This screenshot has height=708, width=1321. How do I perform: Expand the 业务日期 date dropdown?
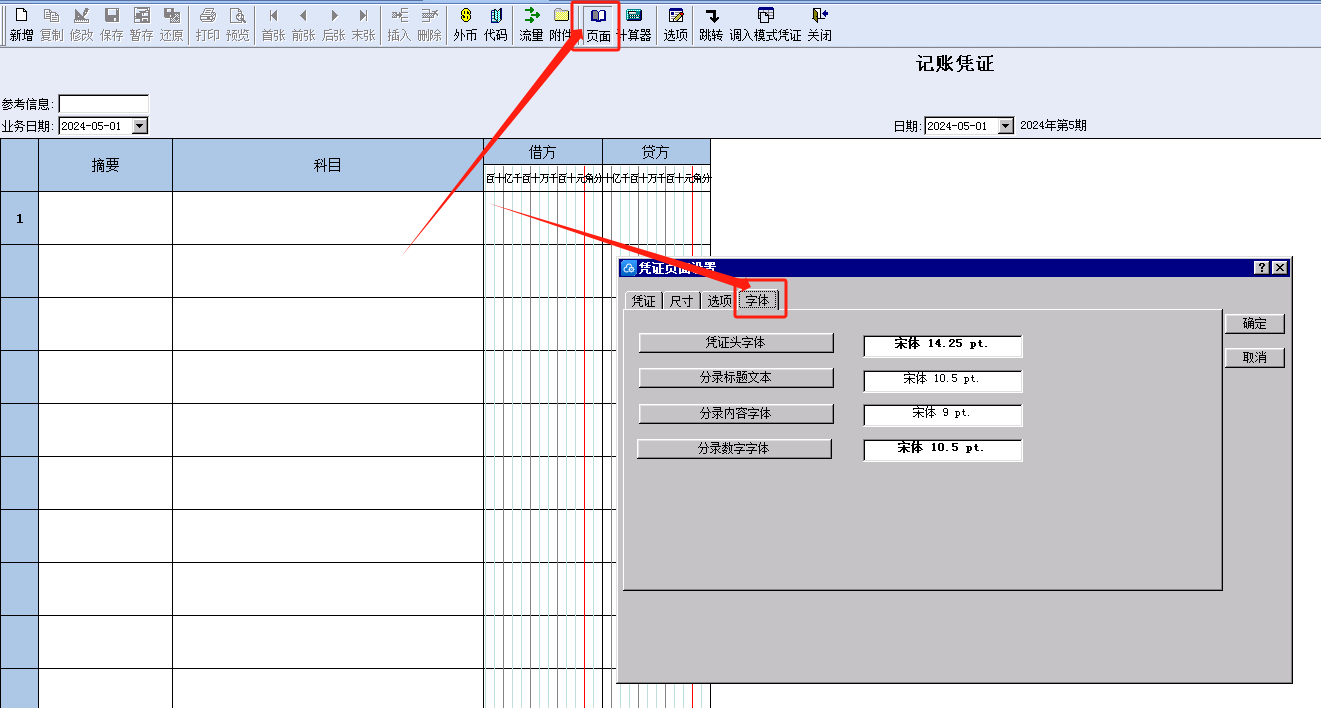[140, 126]
